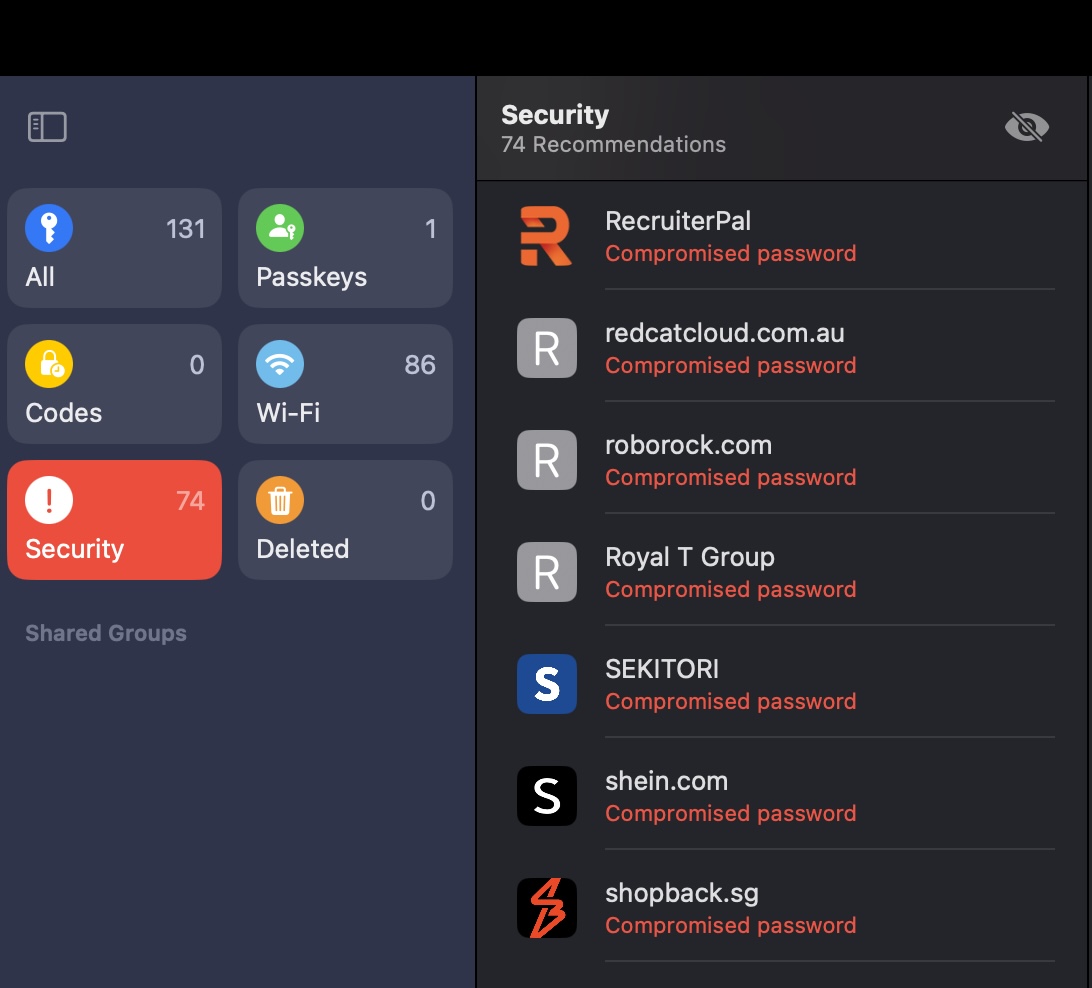Click the blue key All icon
Viewport: 1092px width, 988px height.
pos(49,228)
